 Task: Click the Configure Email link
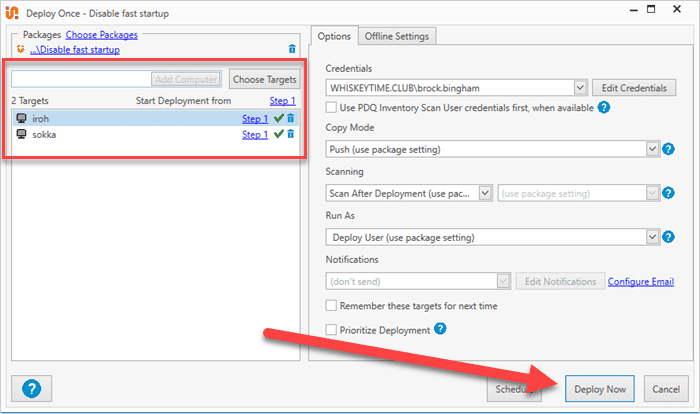[x=641, y=281]
